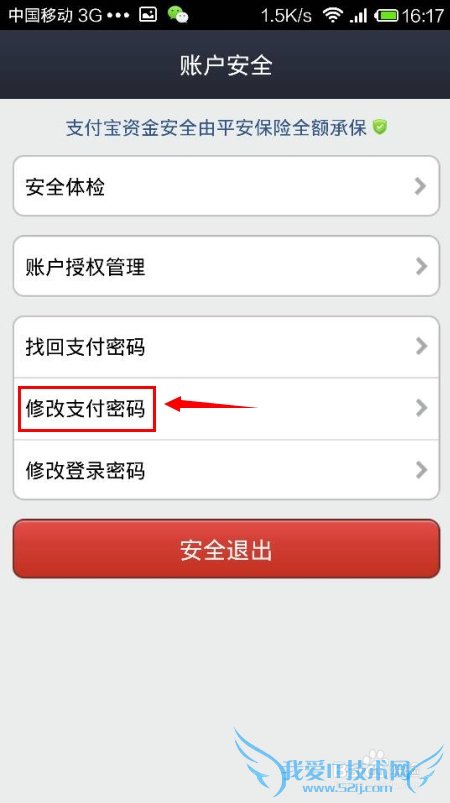Image resolution: width=450 pixels, height=803 pixels.
Task: Open the 账户授权管理 menu item
Action: 226,266
